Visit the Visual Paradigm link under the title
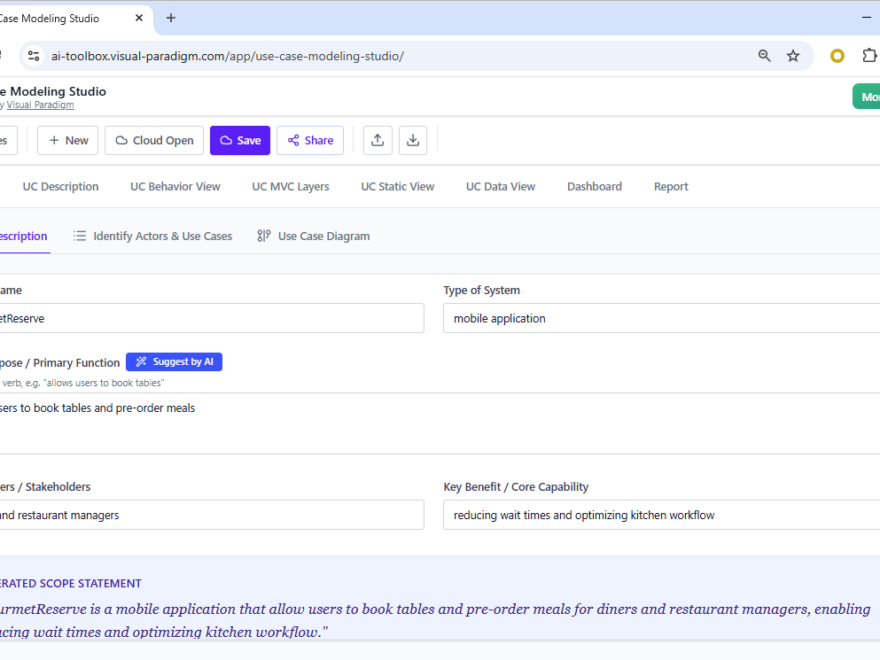 coord(40,104)
